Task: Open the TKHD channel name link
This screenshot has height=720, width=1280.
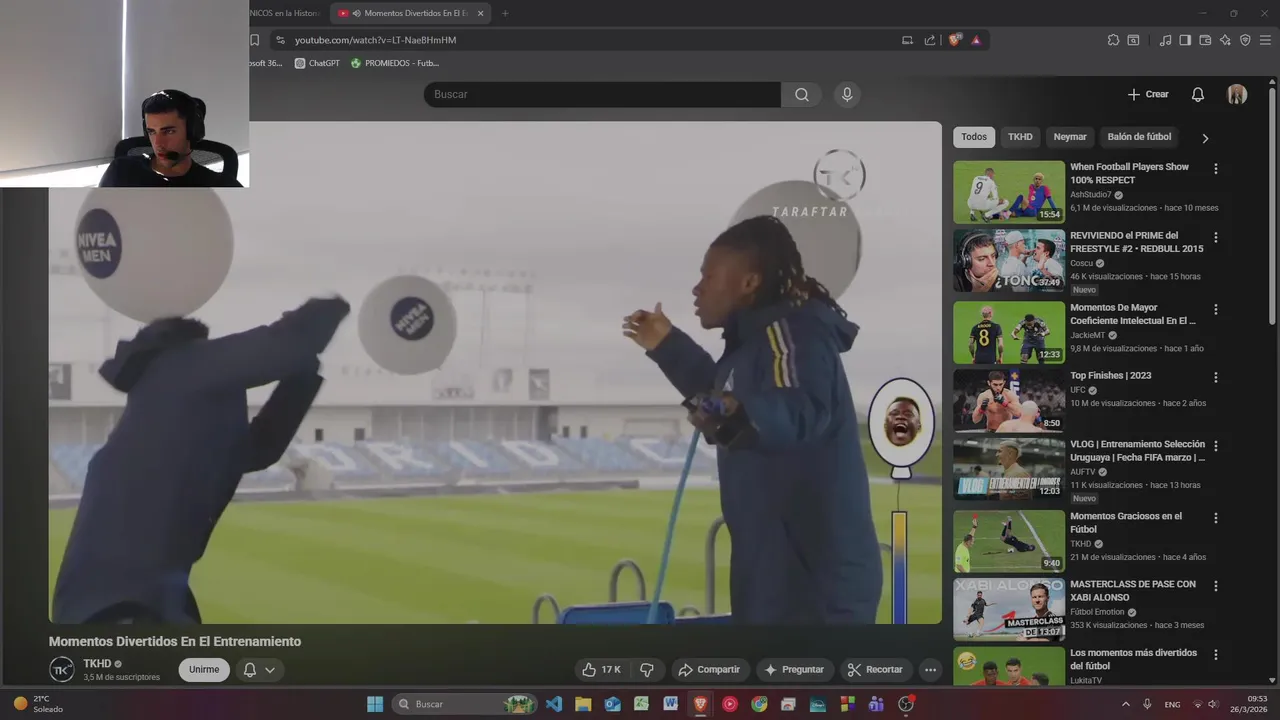Action: coord(97,664)
